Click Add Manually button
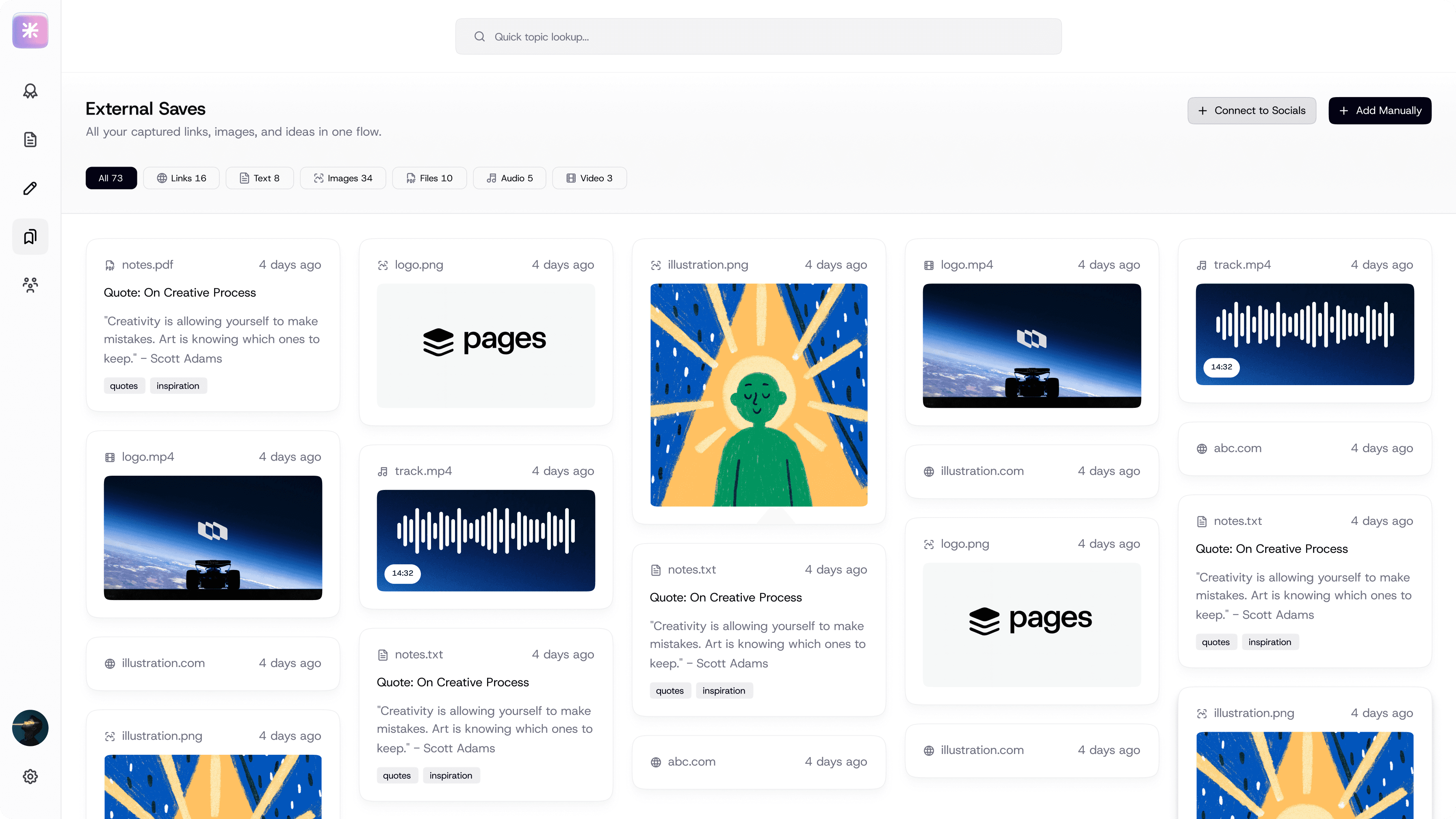This screenshot has height=819, width=1456. [x=1380, y=111]
